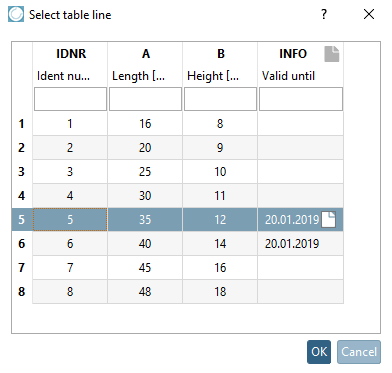
Task: Click the Ident number cell in row 7
Action: (70, 268)
